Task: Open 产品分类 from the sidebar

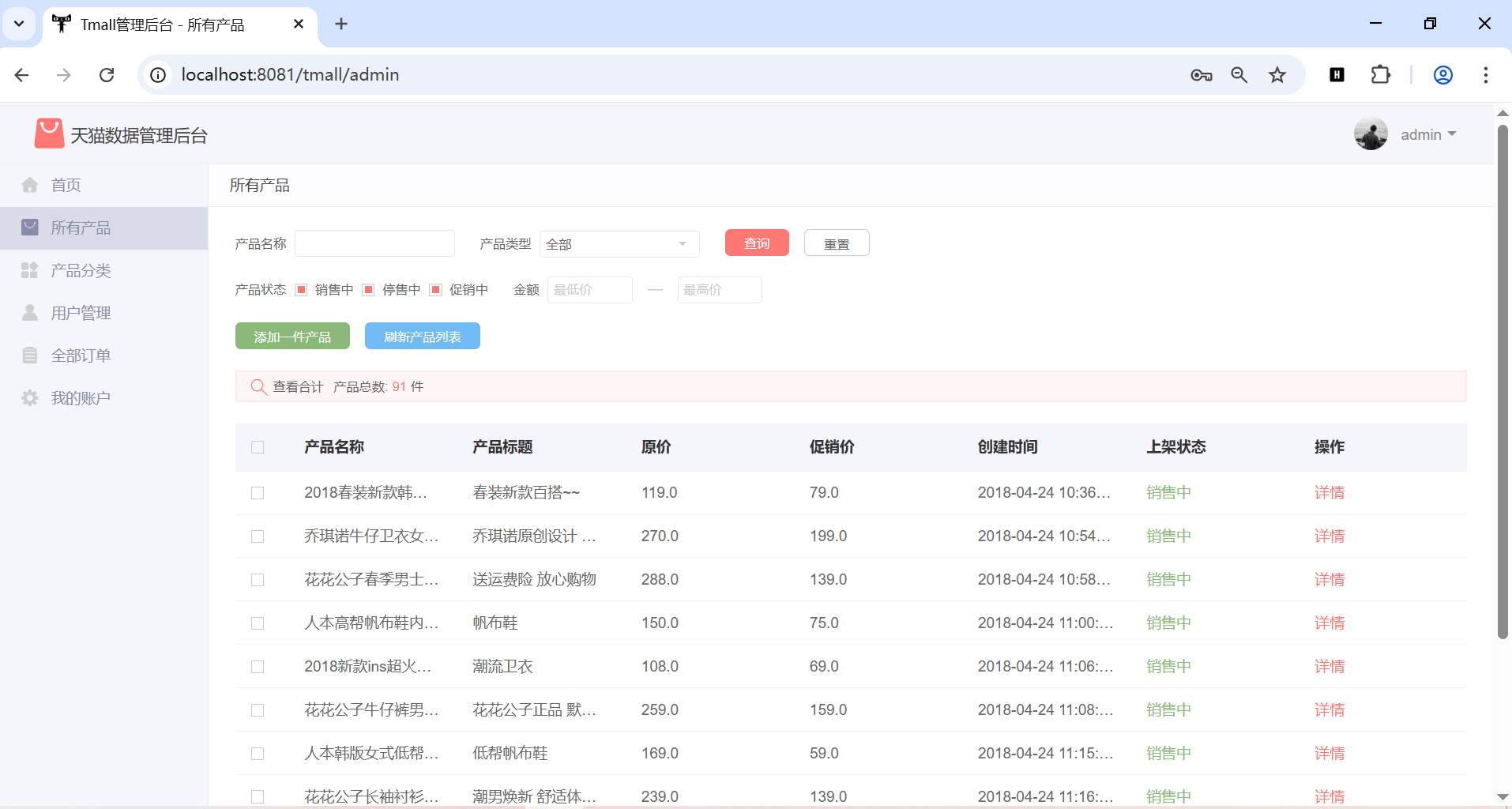Action: coord(103,270)
